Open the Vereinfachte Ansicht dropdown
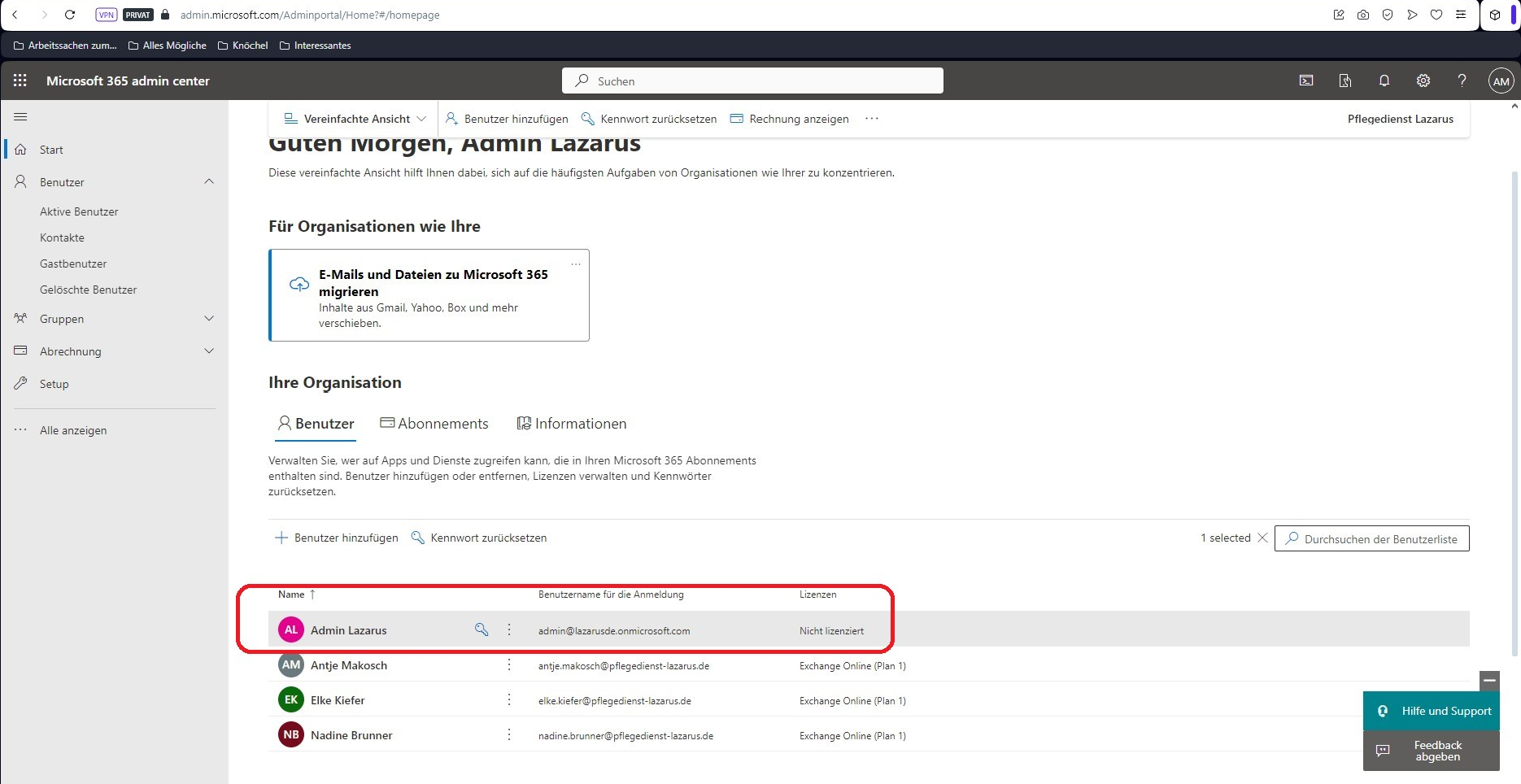 [355, 119]
